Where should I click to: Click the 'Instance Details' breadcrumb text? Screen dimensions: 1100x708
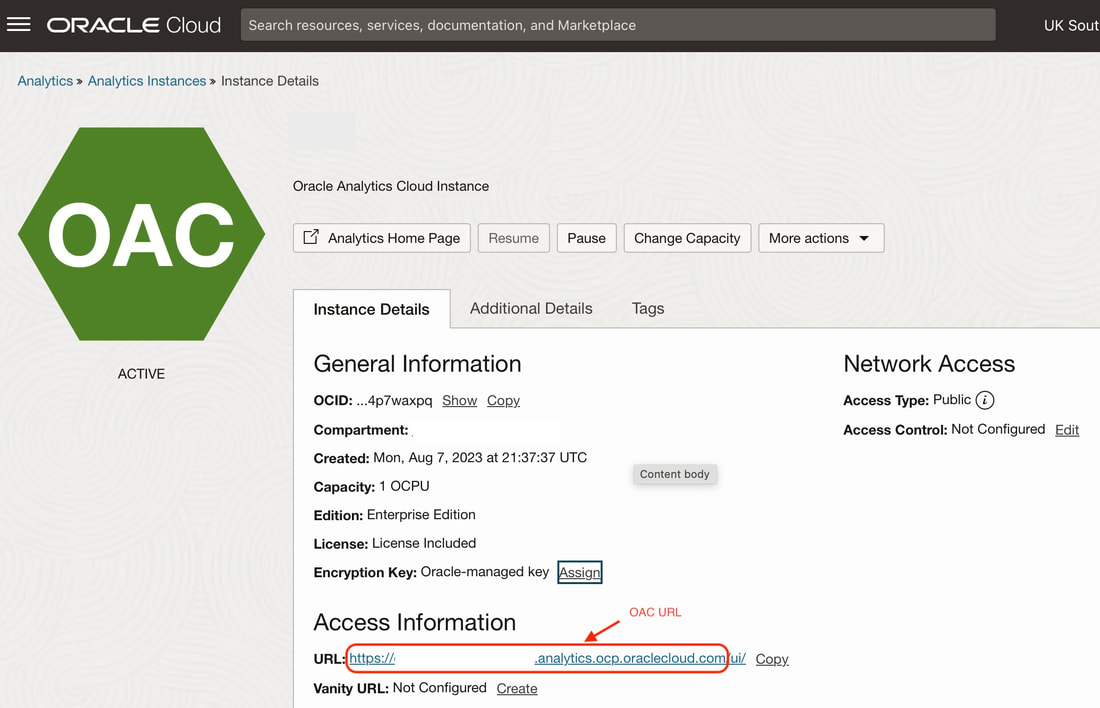[x=269, y=81]
